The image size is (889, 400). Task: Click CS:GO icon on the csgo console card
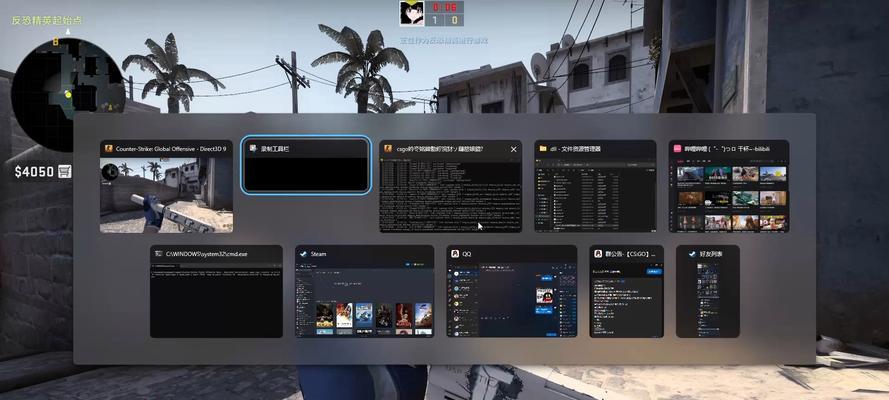pyautogui.click(x=388, y=148)
